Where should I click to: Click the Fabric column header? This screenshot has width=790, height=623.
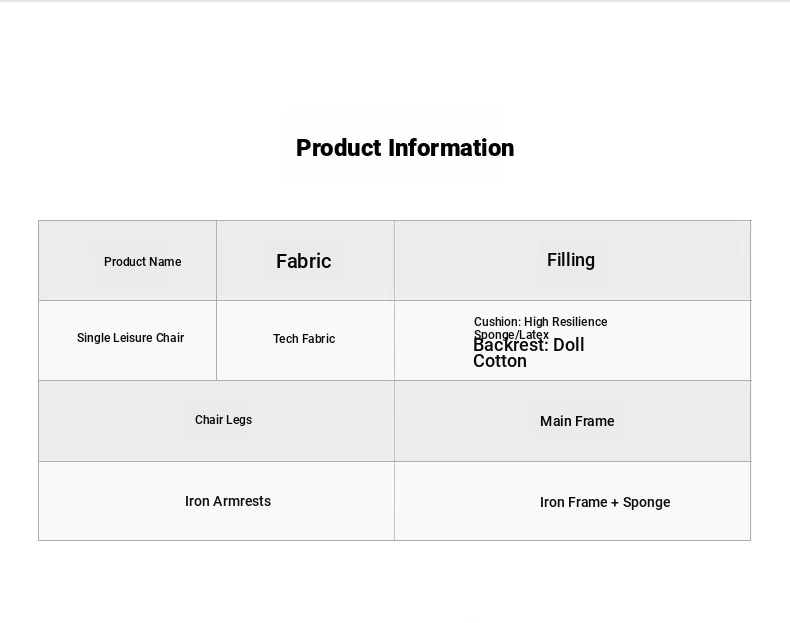tap(305, 260)
